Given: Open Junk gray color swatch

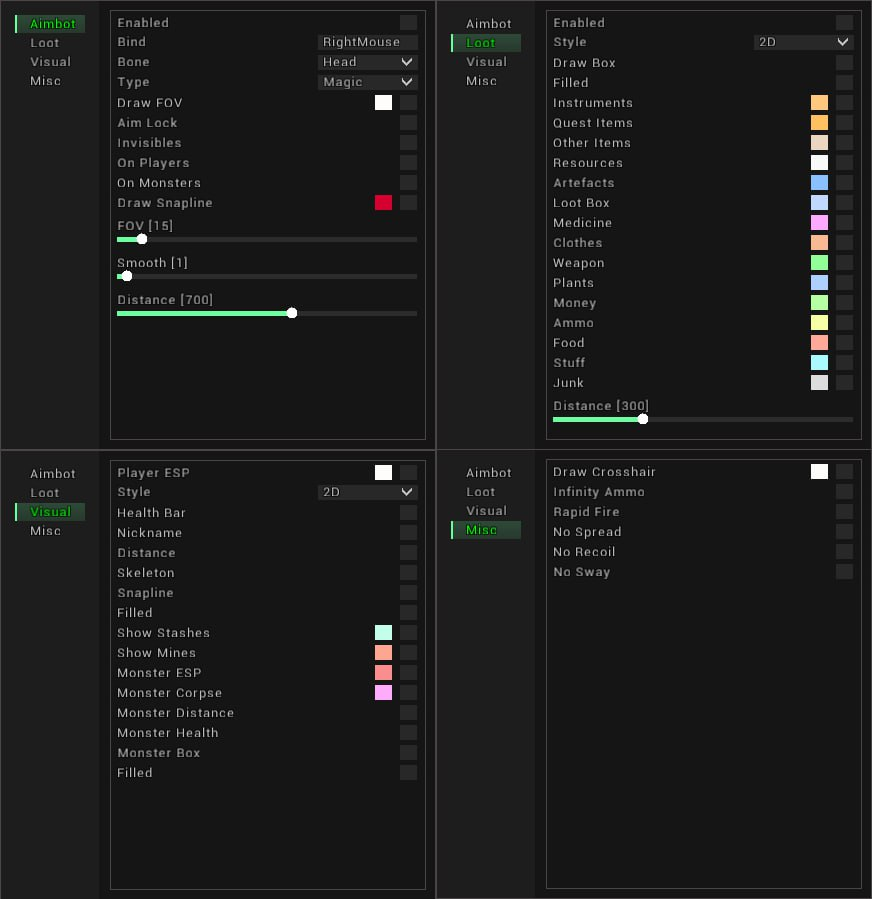Looking at the screenshot, I should coord(819,382).
